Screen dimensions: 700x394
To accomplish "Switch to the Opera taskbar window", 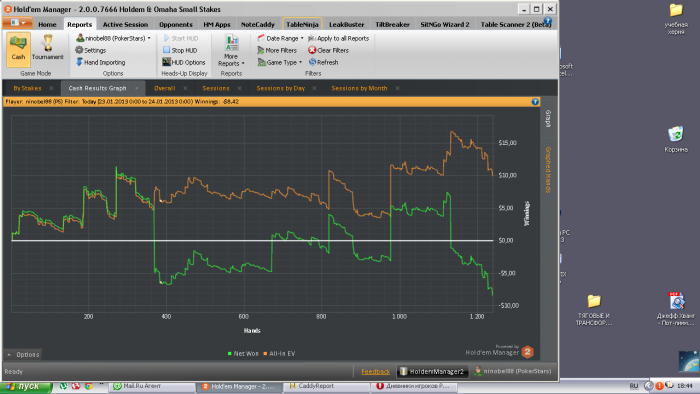I will pyautogui.click(x=414, y=386).
